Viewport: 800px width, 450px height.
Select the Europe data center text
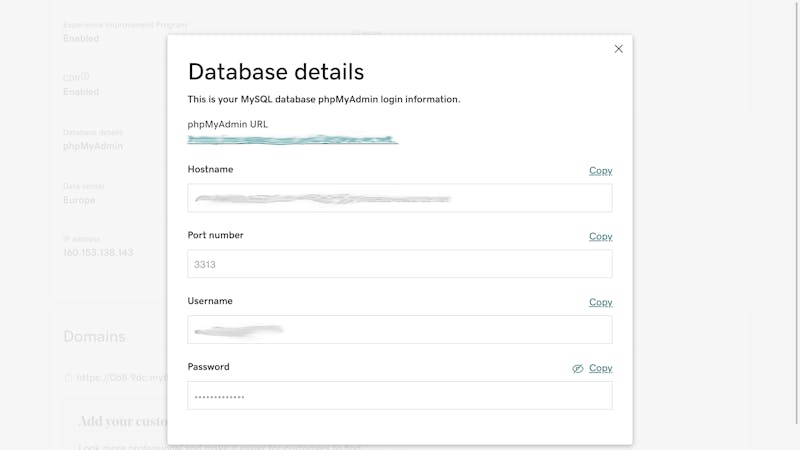[x=79, y=200]
